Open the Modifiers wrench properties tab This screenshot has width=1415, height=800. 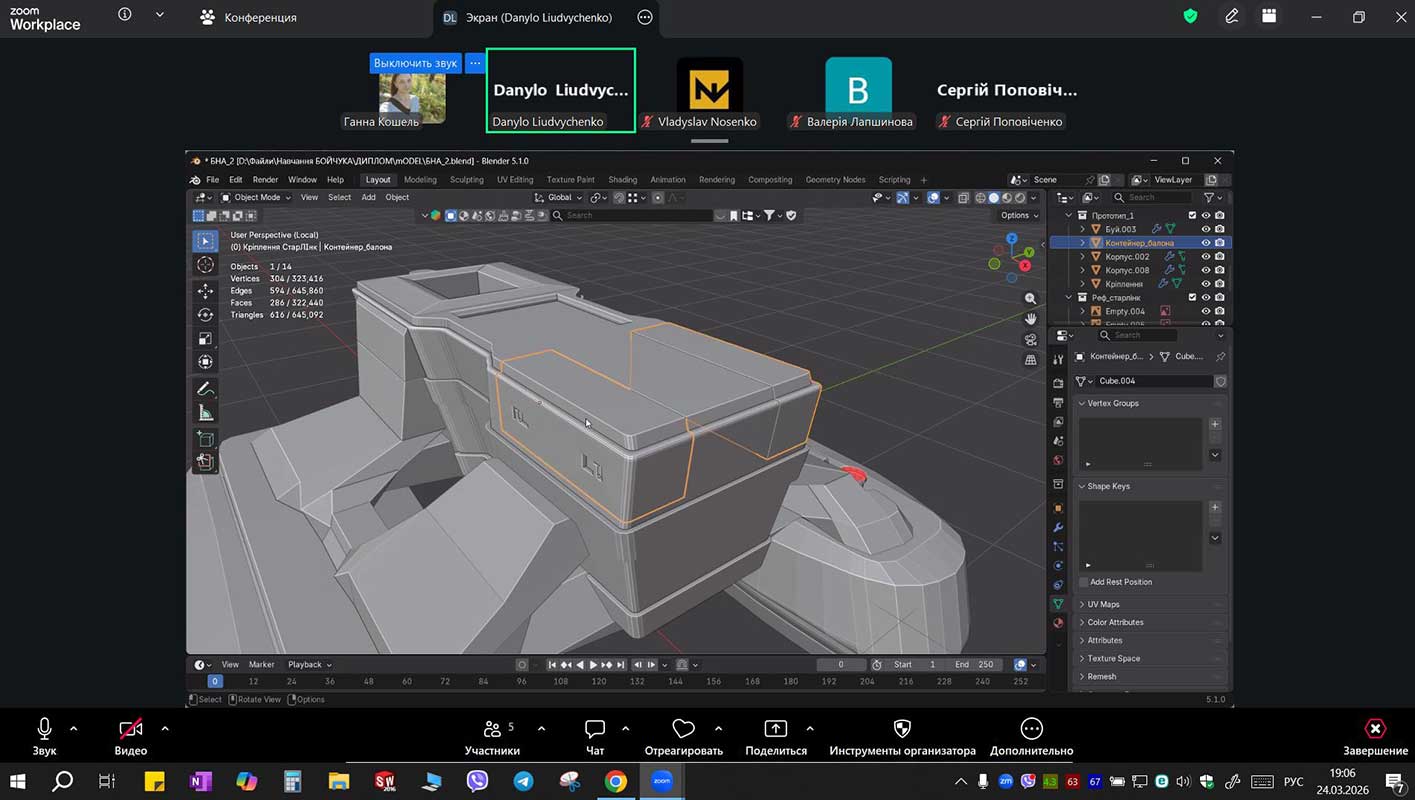[1058, 527]
